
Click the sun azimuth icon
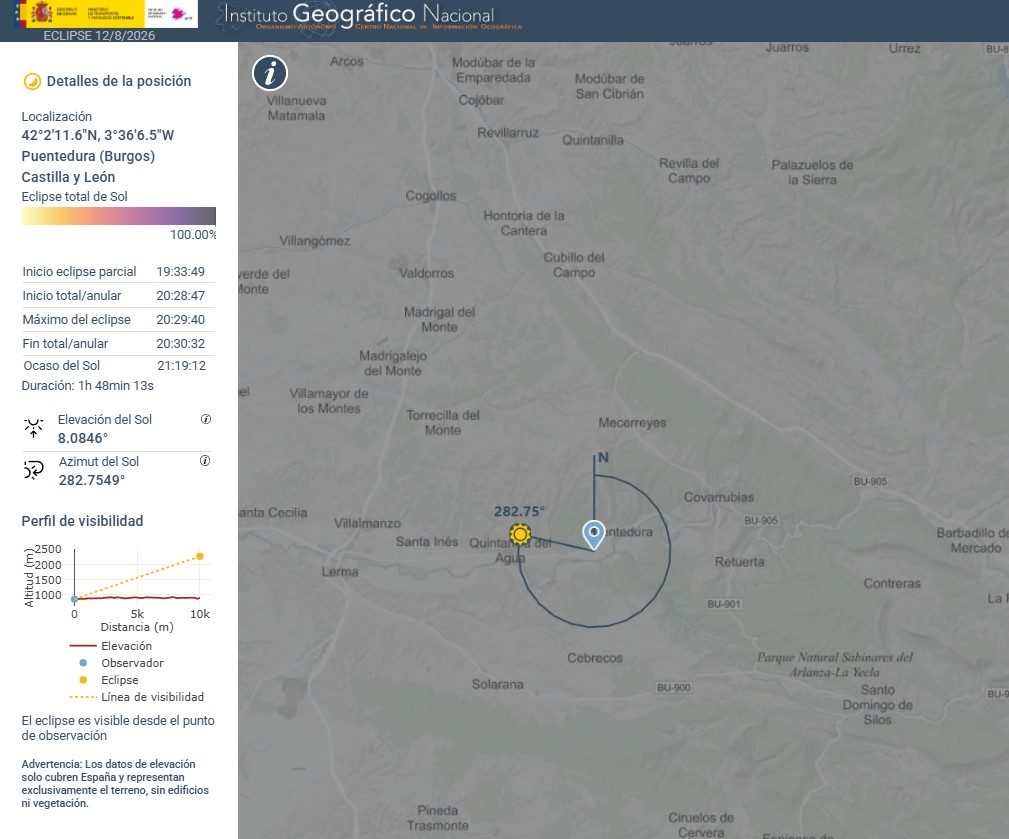[34, 470]
